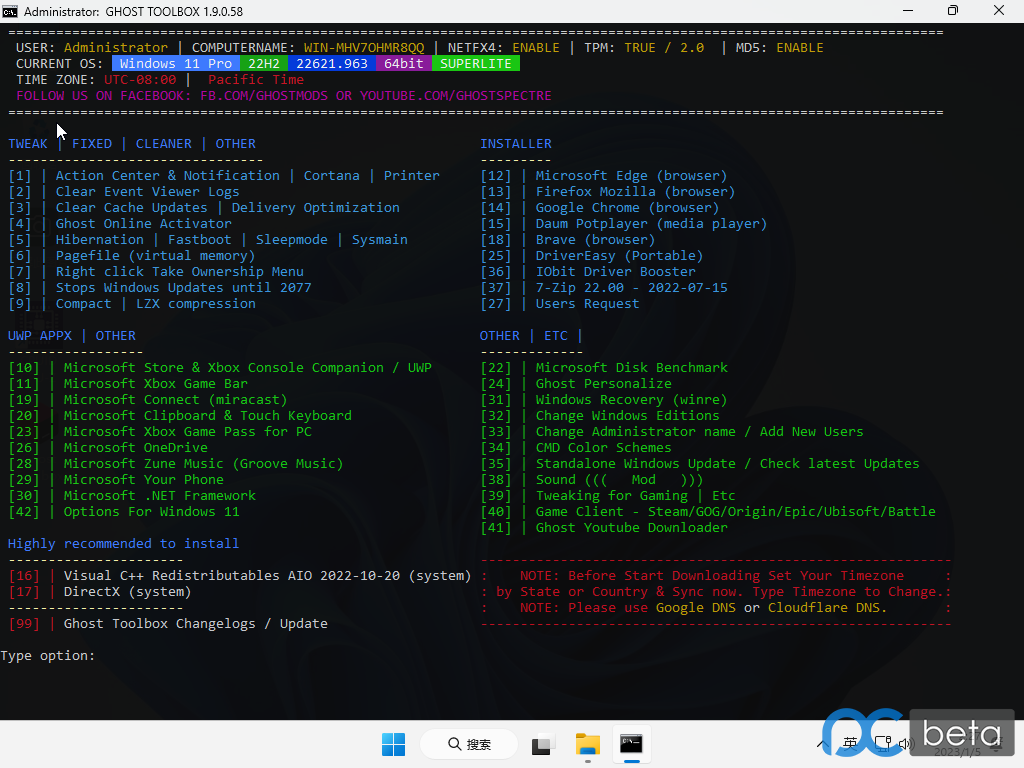Click the 'Type option:' prompt line

(x=48, y=656)
